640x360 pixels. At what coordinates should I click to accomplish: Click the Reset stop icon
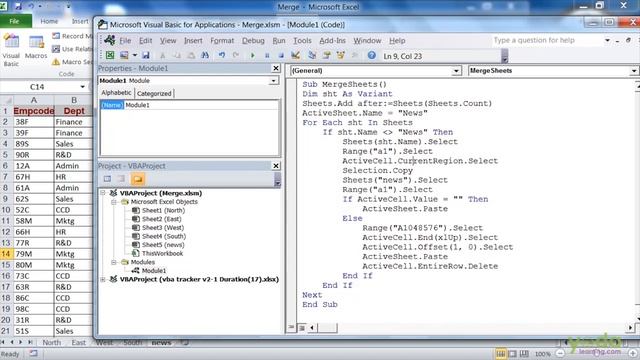(281, 55)
